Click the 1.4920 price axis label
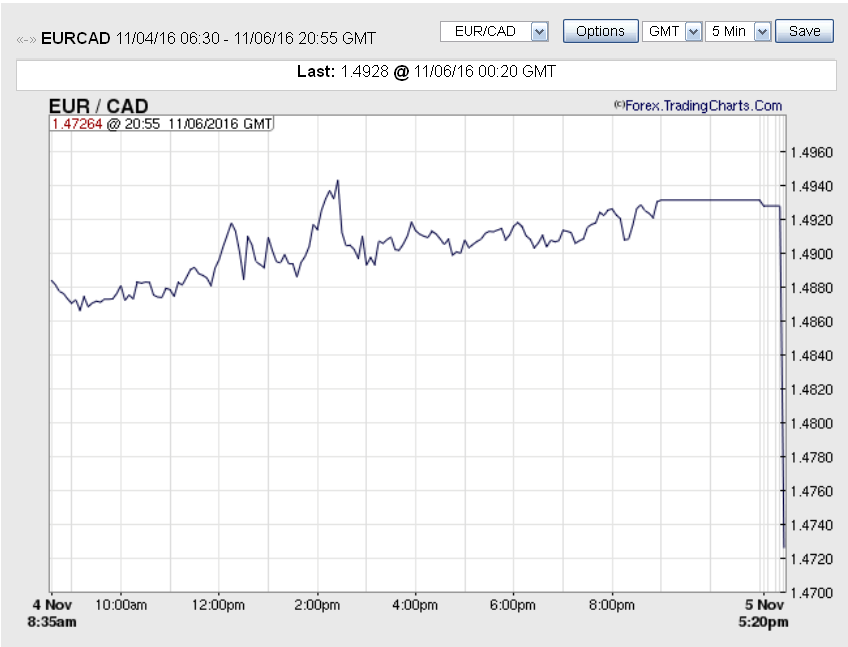This screenshot has height=647, width=848. tap(811, 220)
